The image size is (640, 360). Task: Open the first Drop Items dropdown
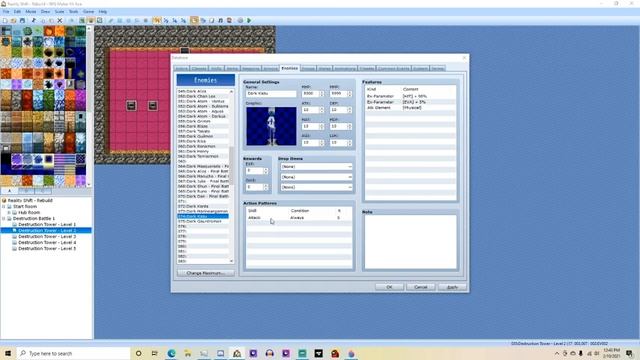[x=316, y=167]
